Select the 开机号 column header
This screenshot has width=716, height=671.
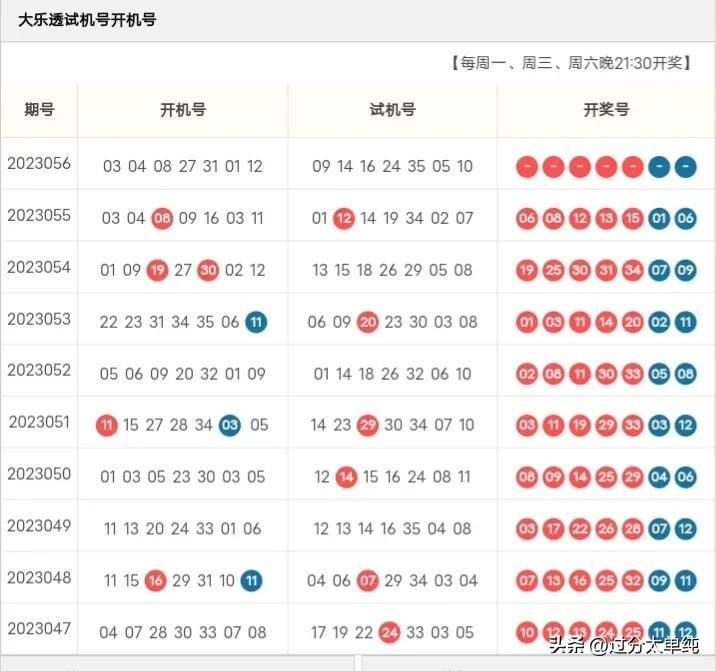183,110
